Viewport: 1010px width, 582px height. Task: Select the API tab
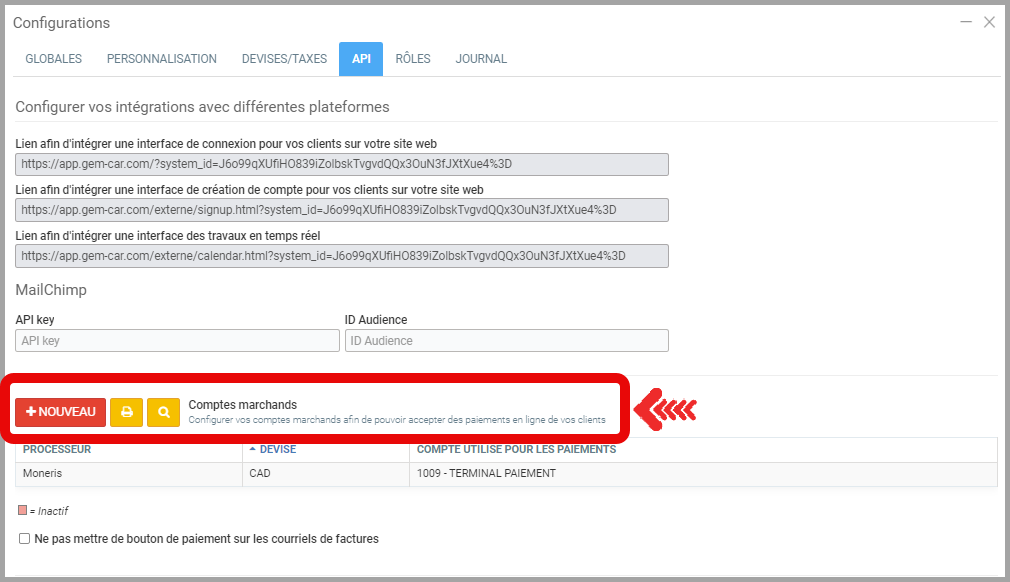(x=361, y=59)
